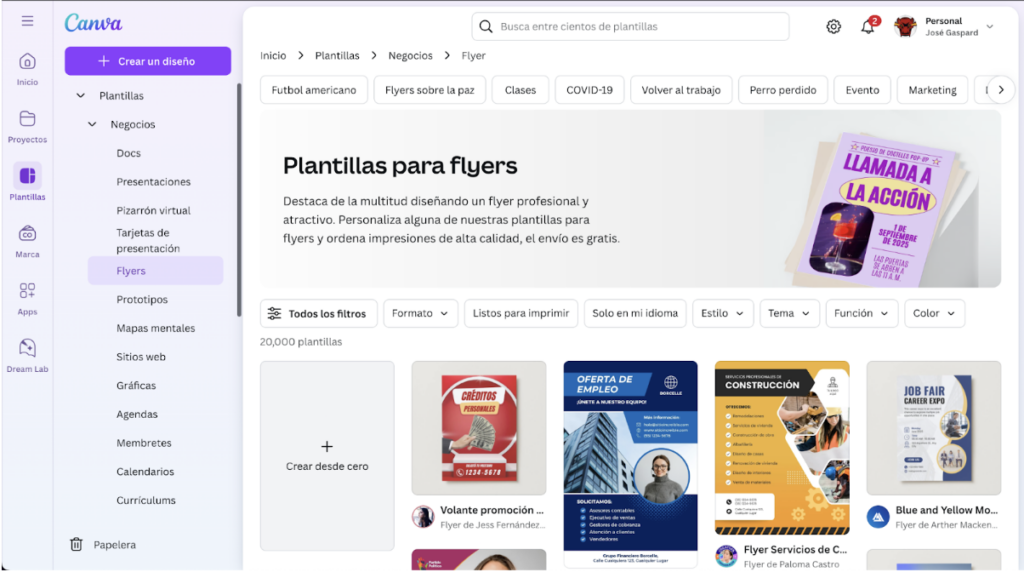Screen dimensions: 1024x572
Task: Open the Formato filter dropdown
Action: click(x=421, y=313)
